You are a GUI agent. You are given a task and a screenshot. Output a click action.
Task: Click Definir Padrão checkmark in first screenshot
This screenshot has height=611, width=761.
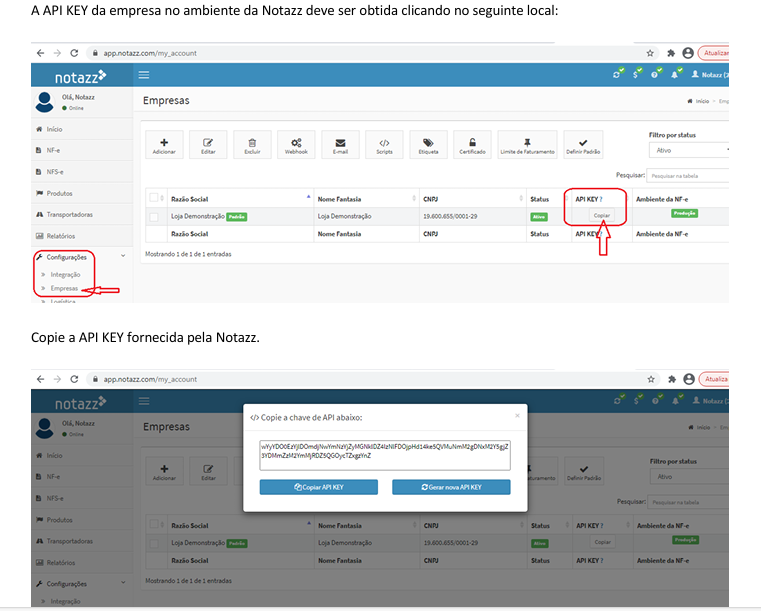[x=583, y=145]
